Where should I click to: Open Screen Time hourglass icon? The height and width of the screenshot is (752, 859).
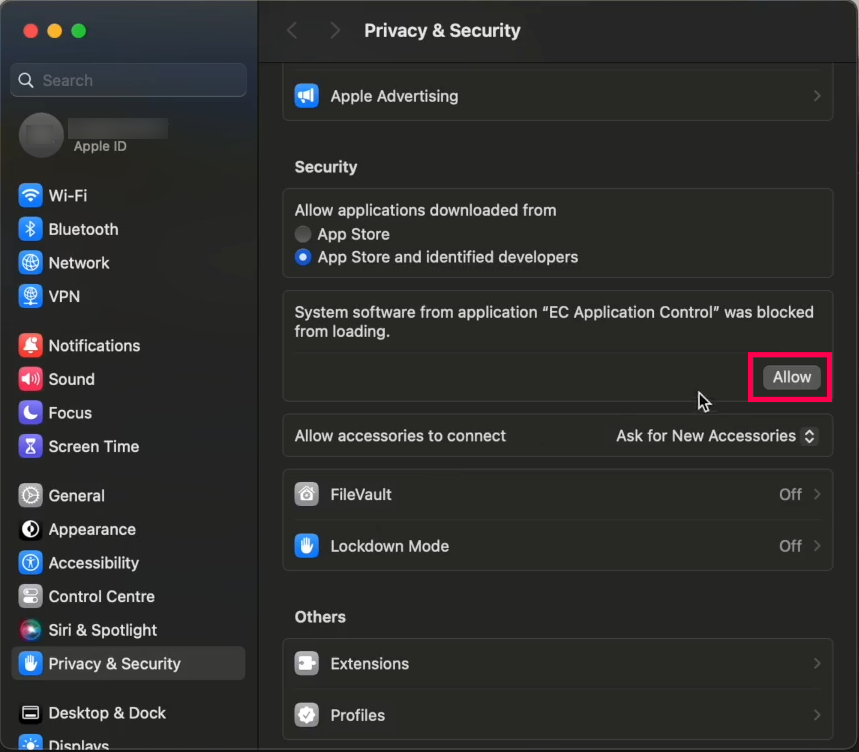point(30,446)
